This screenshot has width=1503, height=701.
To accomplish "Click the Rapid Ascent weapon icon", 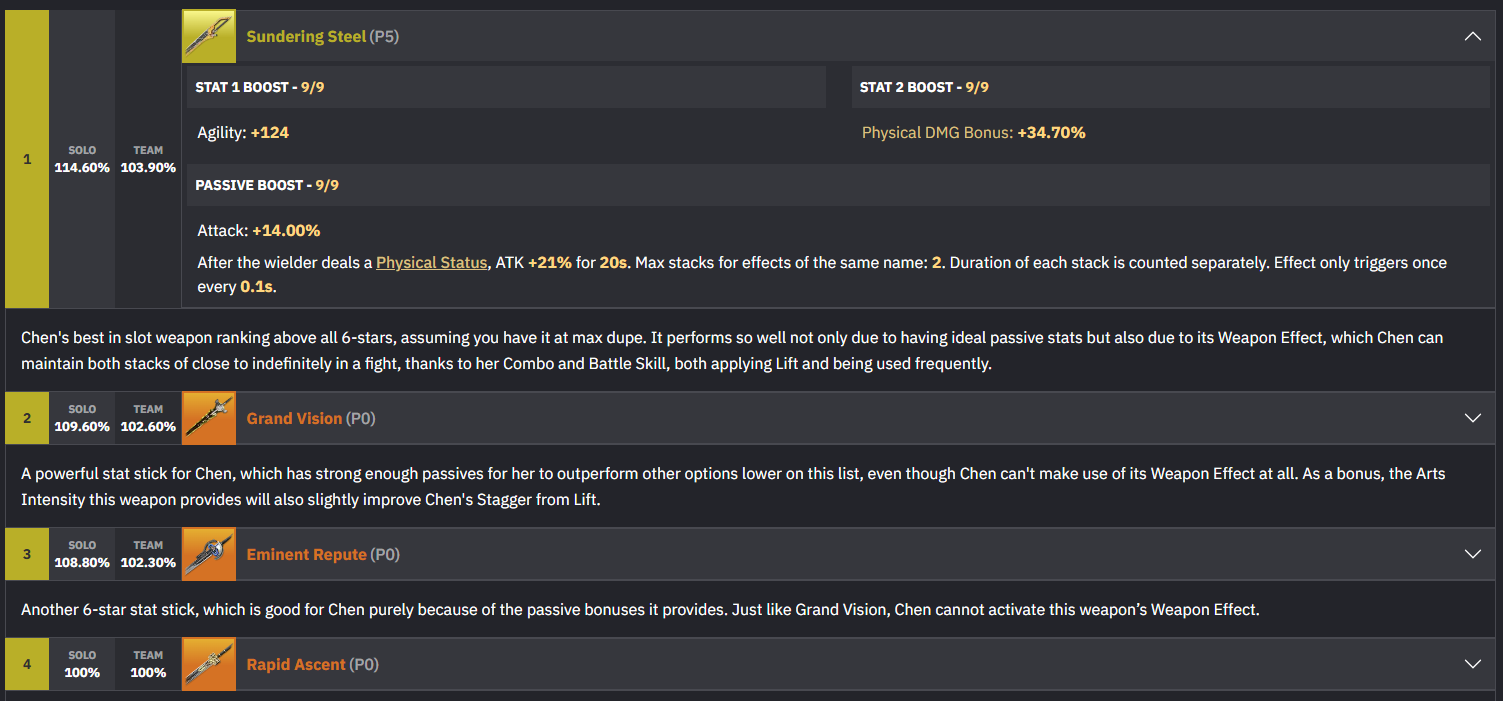I will [x=208, y=664].
